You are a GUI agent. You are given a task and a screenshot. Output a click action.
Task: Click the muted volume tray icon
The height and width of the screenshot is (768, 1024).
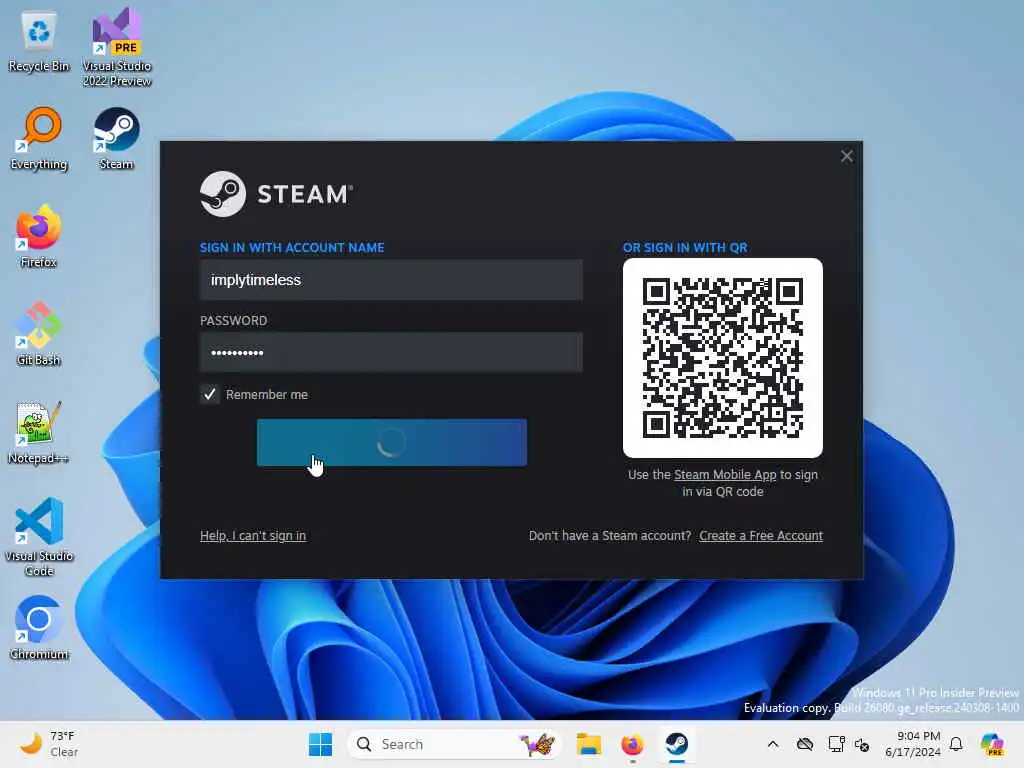pos(862,745)
